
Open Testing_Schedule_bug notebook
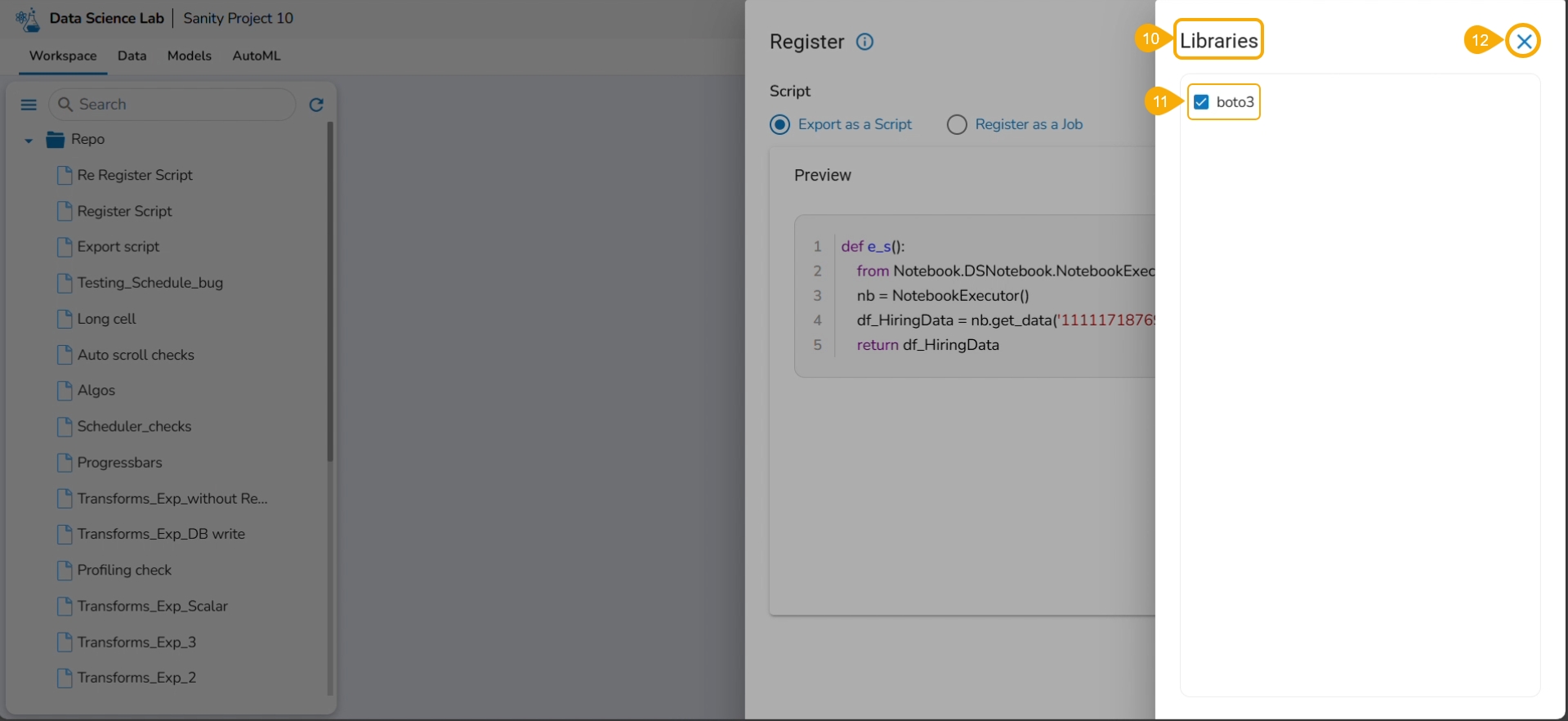(150, 283)
